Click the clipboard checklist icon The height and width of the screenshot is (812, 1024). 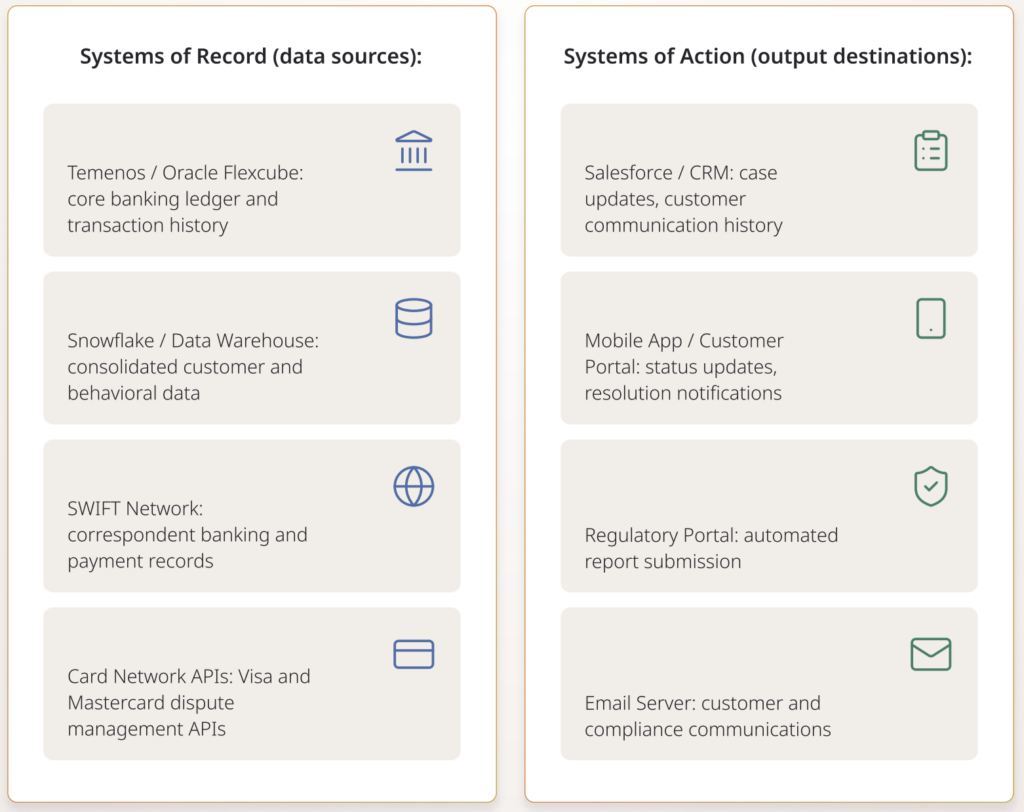[x=930, y=151]
